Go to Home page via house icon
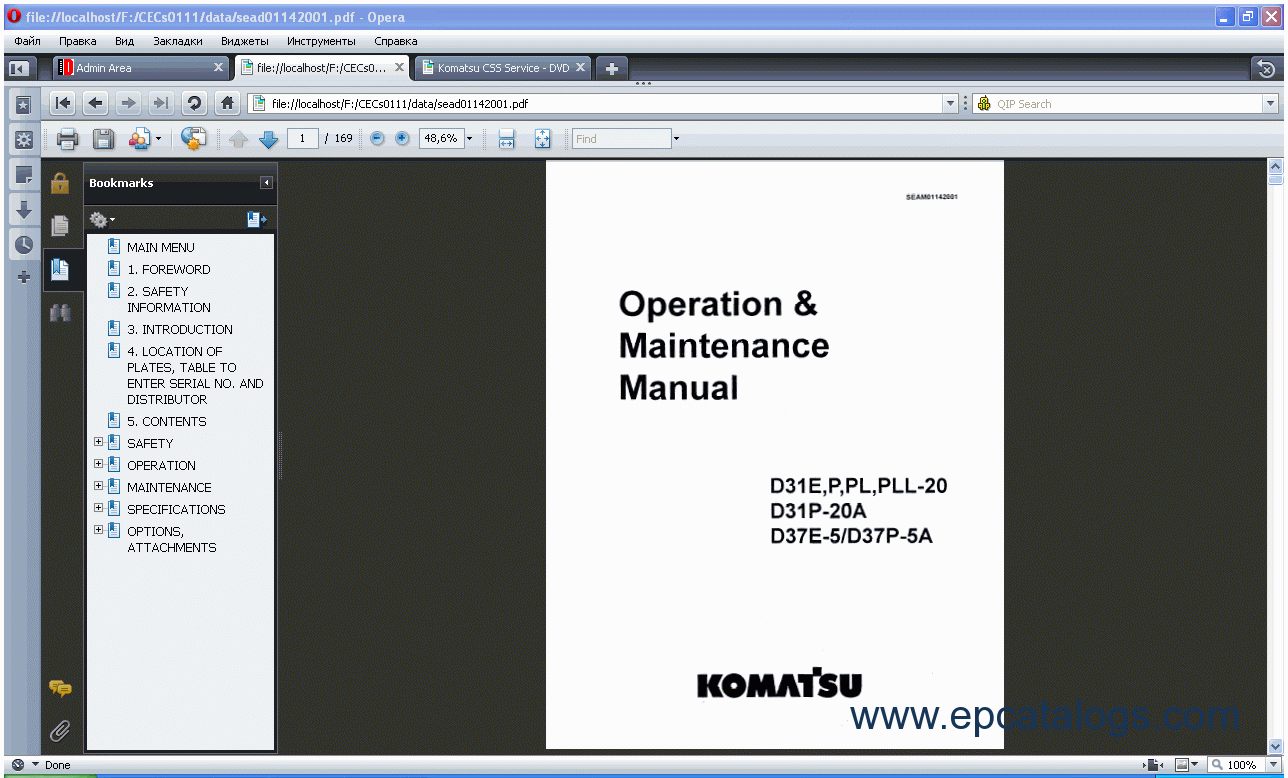The width and height of the screenshot is (1288, 778). point(227,103)
